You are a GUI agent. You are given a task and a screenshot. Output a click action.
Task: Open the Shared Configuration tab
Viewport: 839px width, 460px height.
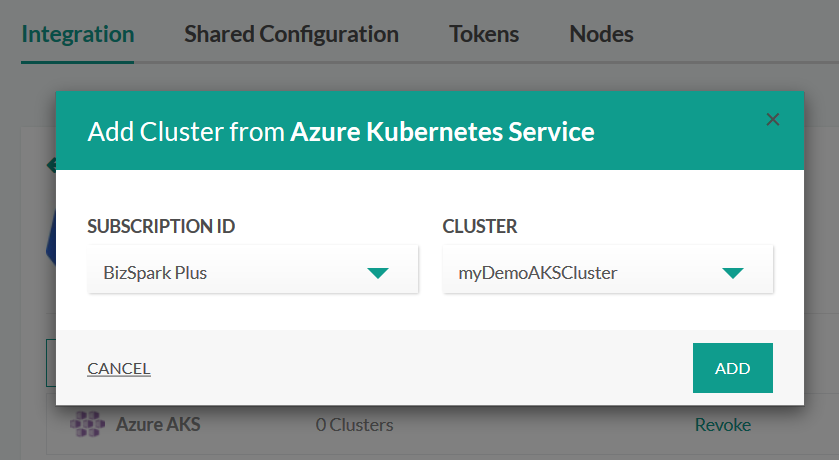click(x=291, y=34)
